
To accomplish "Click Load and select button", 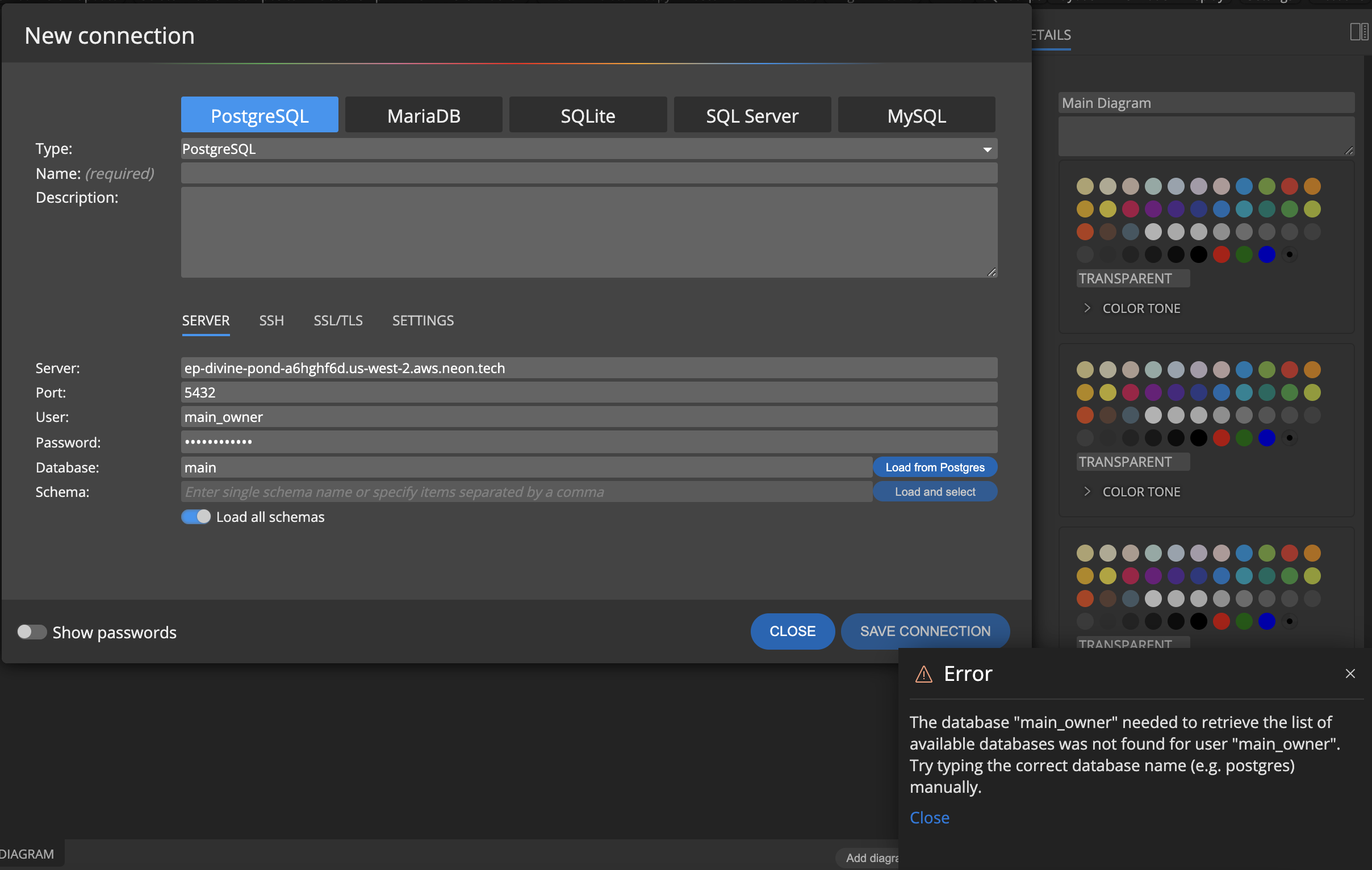I will coord(934,491).
